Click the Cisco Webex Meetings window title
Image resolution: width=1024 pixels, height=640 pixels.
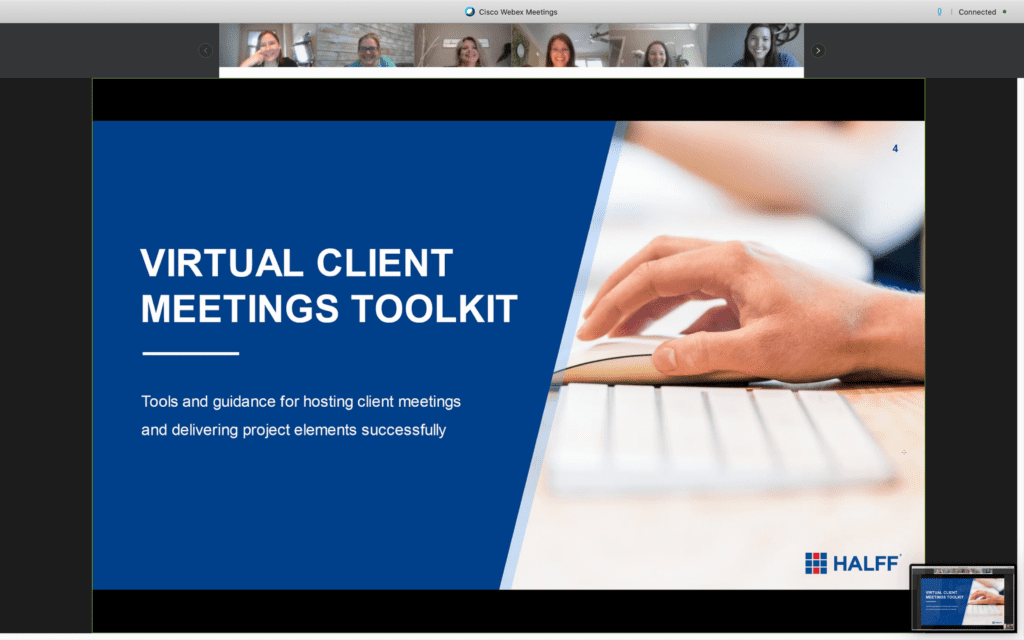518,12
